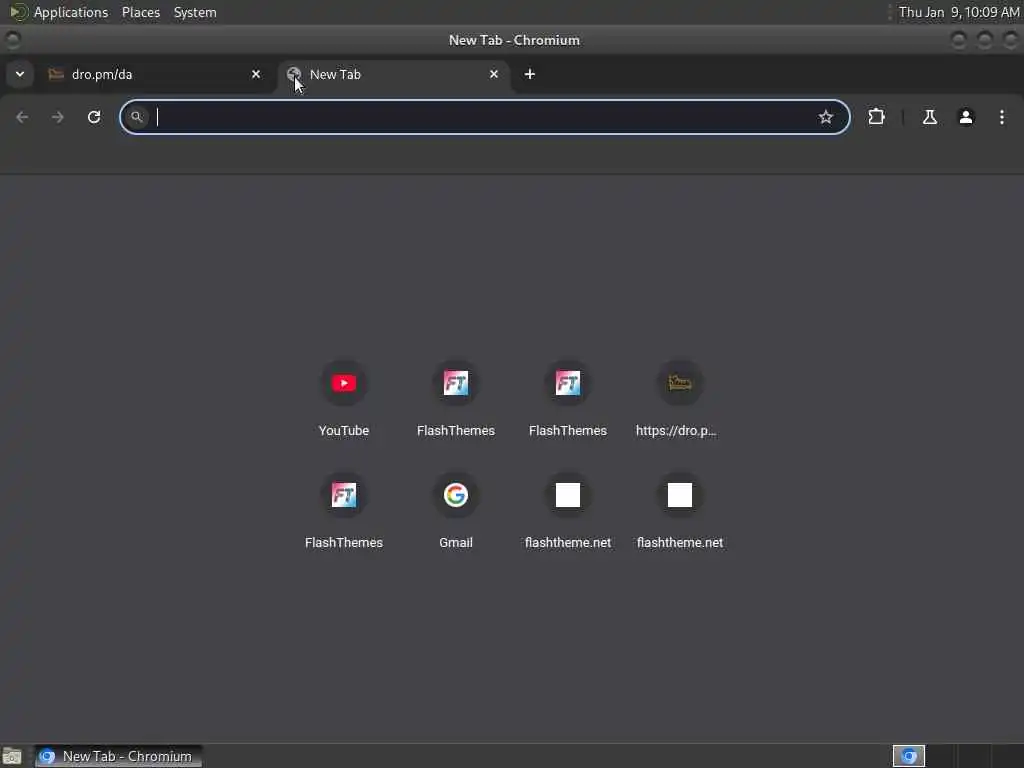Select New Tab - Chromium taskbar button
Image resolution: width=1024 pixels, height=768 pixels.
click(118, 756)
